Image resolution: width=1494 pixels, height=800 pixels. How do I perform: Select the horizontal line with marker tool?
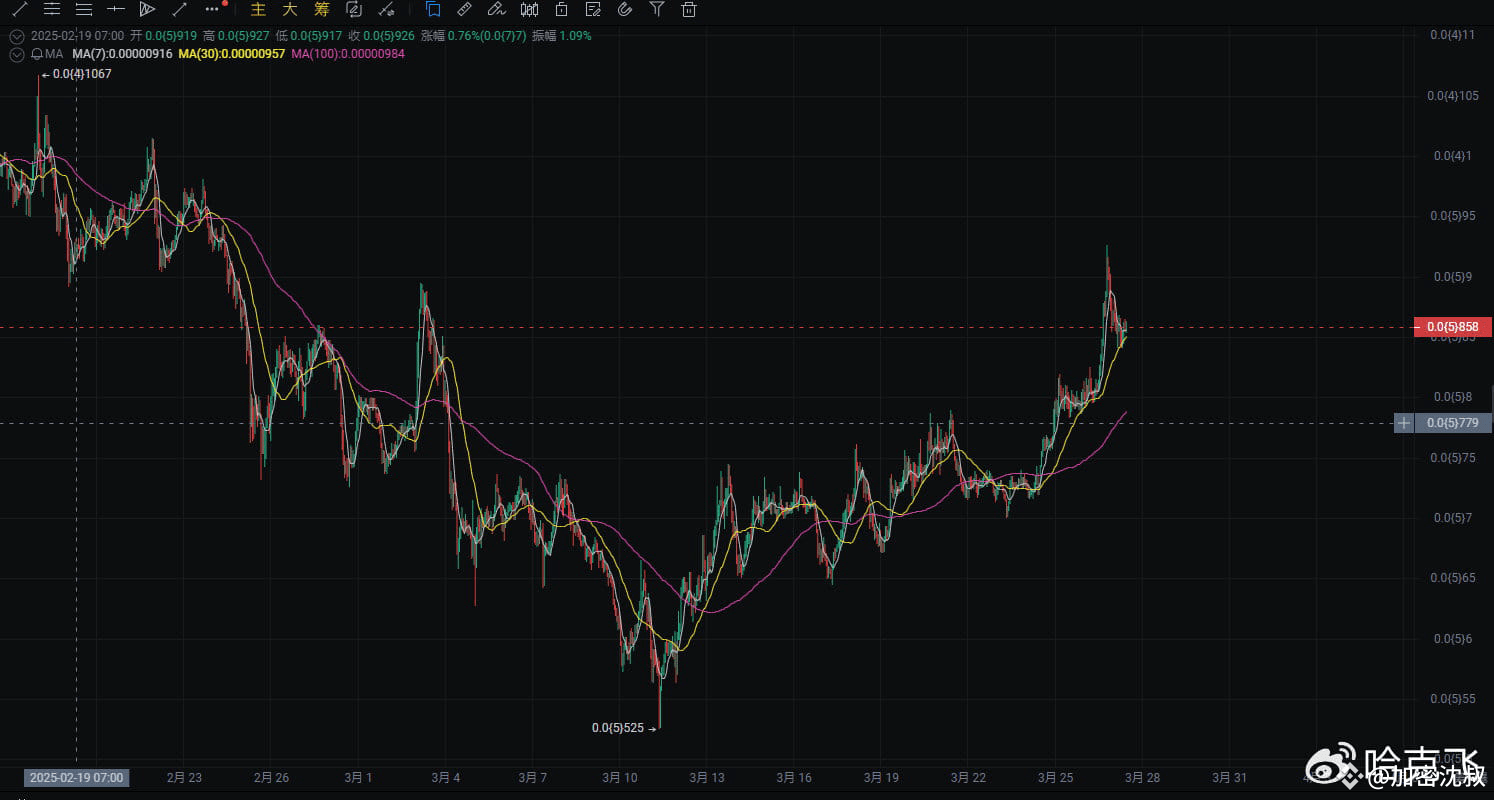[116, 9]
